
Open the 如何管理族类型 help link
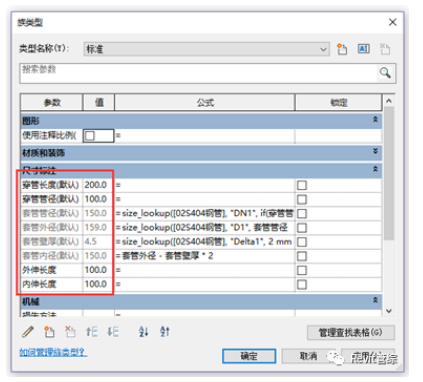click(53, 352)
